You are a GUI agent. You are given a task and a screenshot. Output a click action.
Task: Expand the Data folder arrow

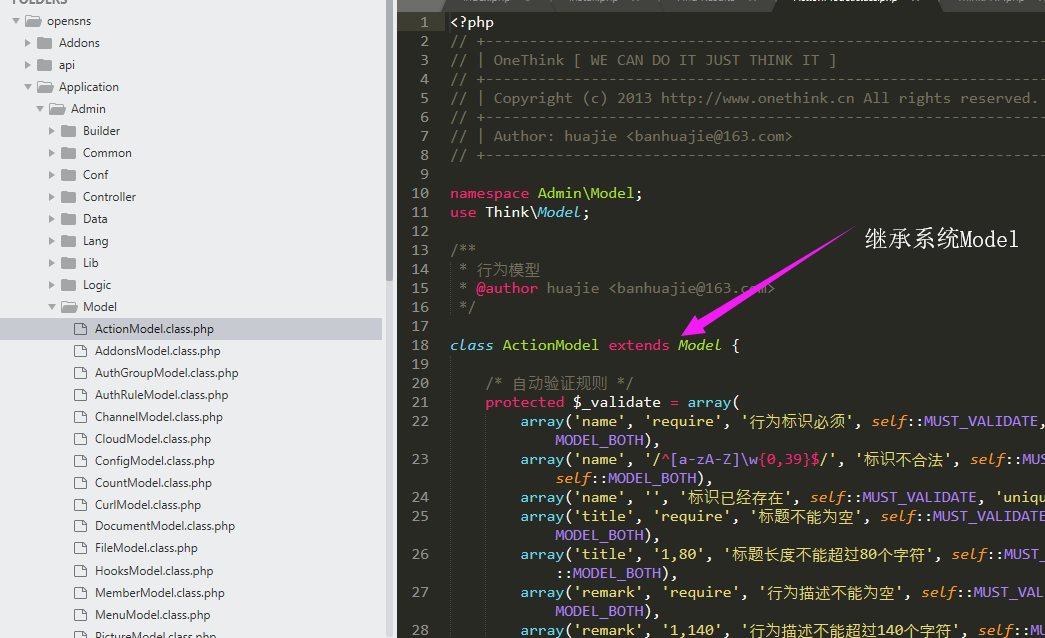pos(52,219)
